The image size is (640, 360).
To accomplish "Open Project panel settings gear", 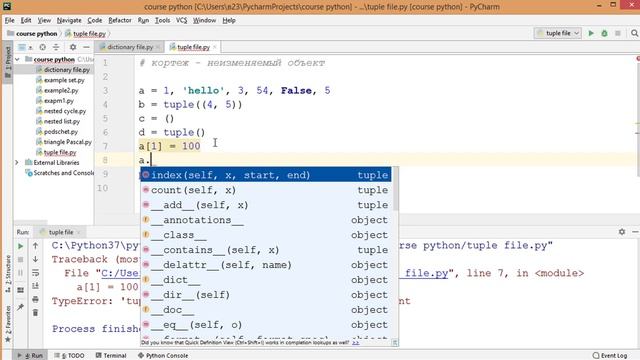I will point(73,47).
